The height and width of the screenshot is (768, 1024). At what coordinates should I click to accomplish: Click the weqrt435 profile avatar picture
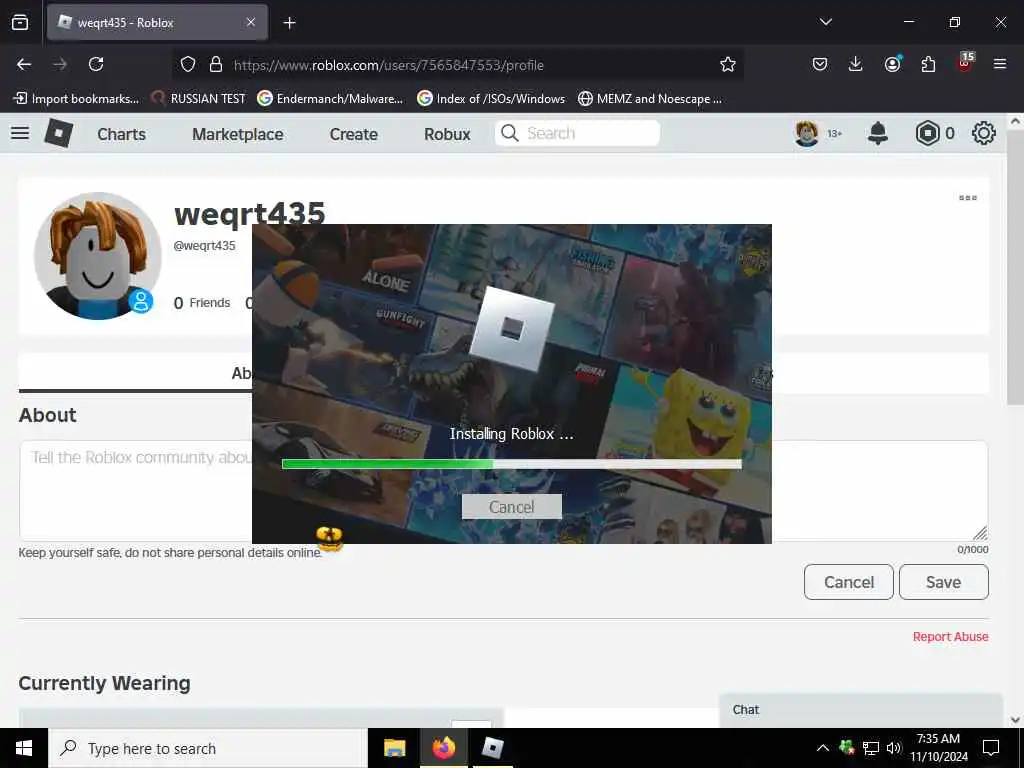coord(98,255)
